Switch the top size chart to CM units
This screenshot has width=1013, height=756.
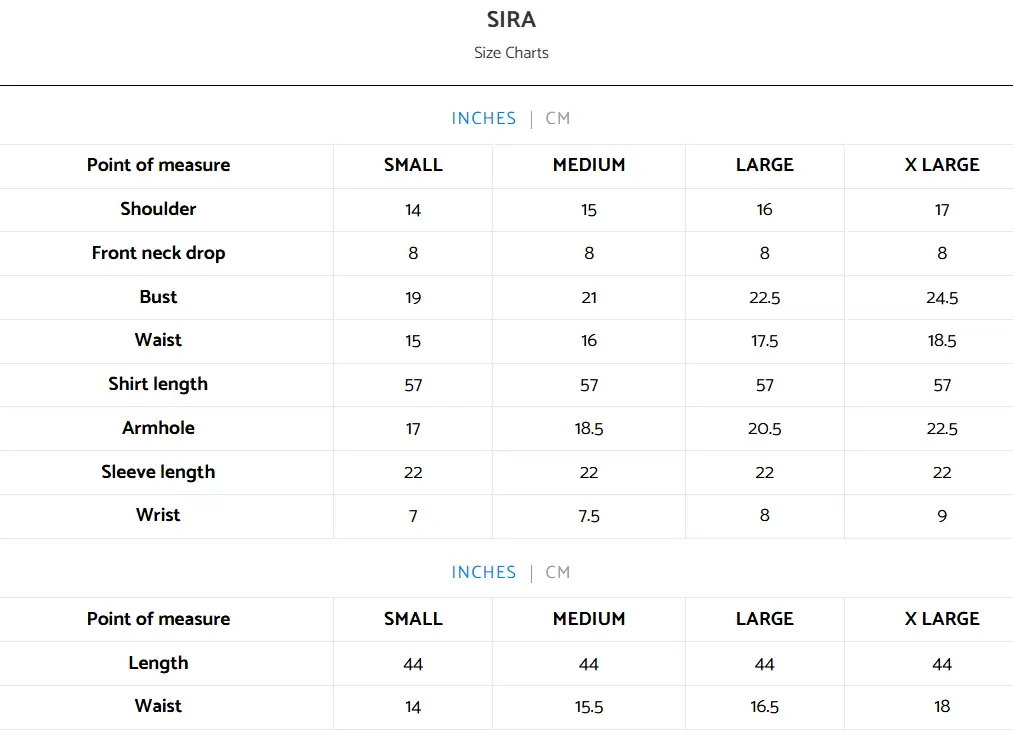[x=557, y=118]
